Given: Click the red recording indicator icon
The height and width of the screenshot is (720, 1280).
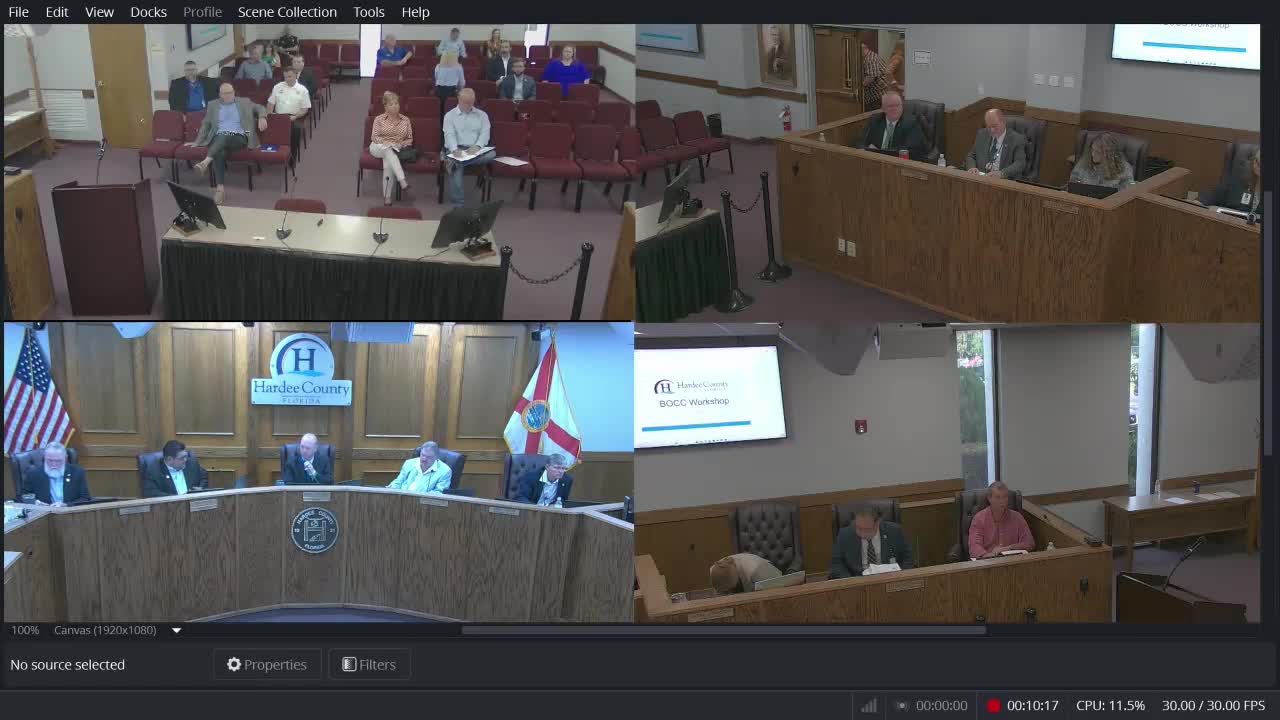Looking at the screenshot, I should click(x=993, y=705).
